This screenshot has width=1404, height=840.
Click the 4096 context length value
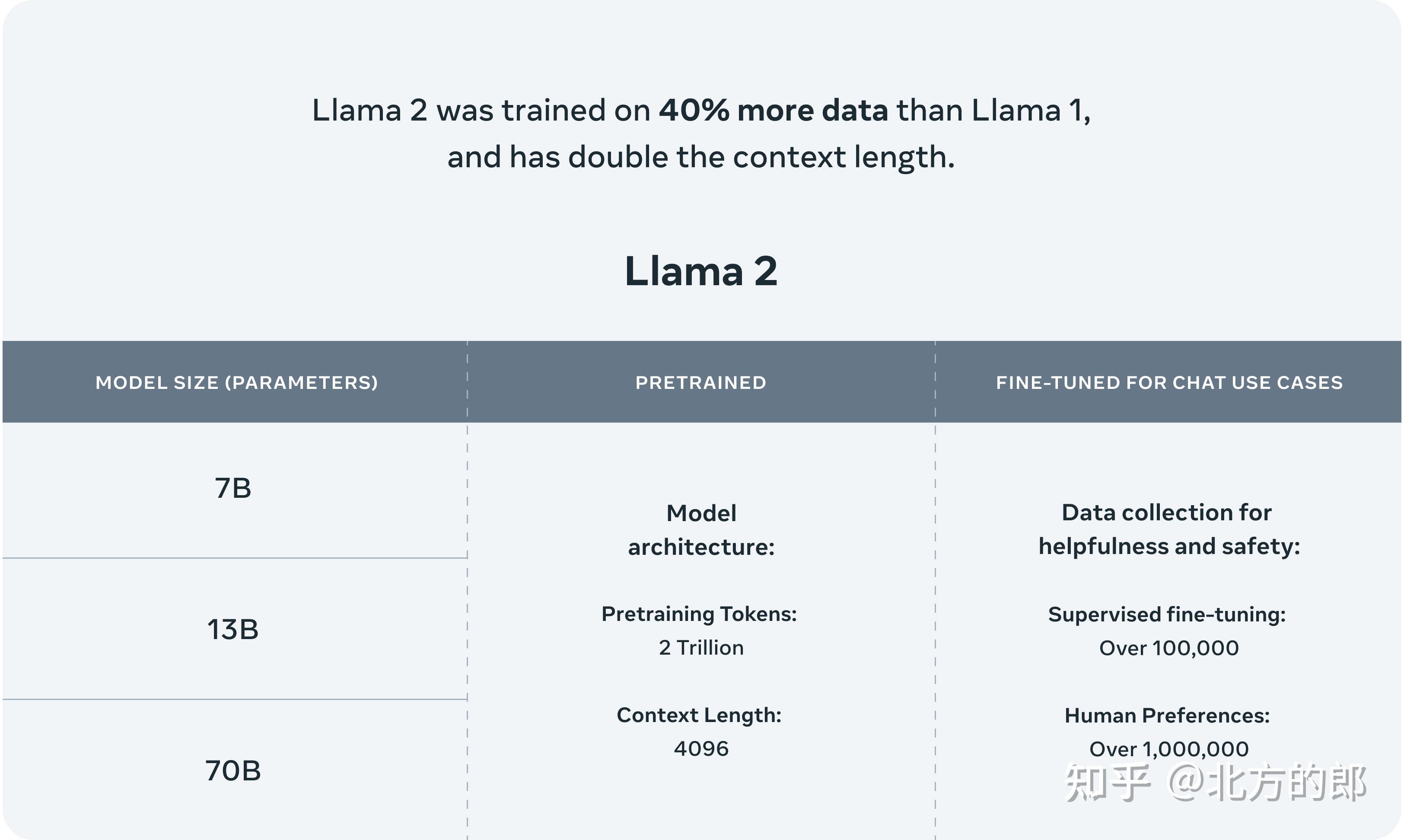[701, 749]
